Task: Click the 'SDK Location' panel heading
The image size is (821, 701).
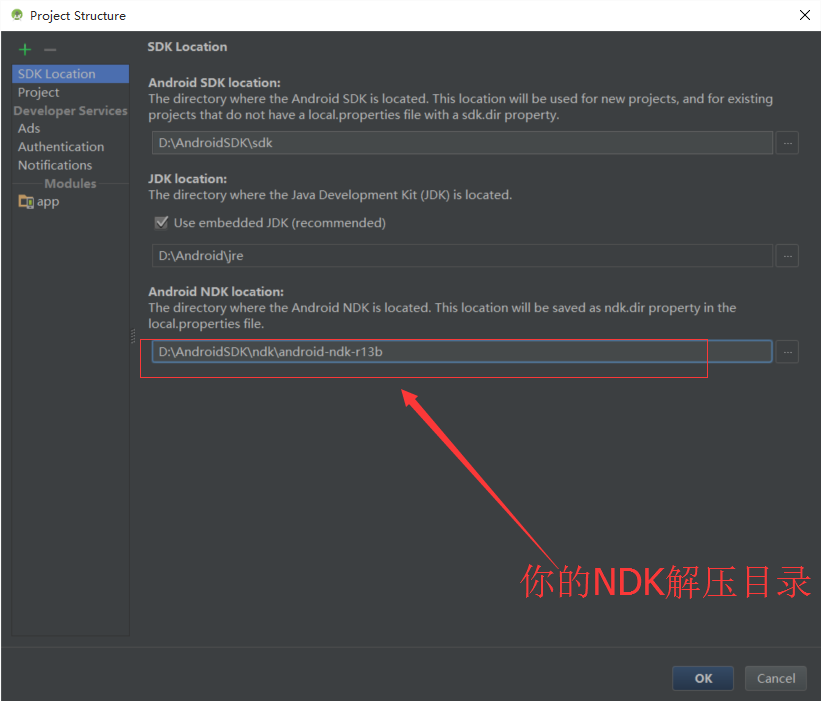Action: (x=187, y=47)
